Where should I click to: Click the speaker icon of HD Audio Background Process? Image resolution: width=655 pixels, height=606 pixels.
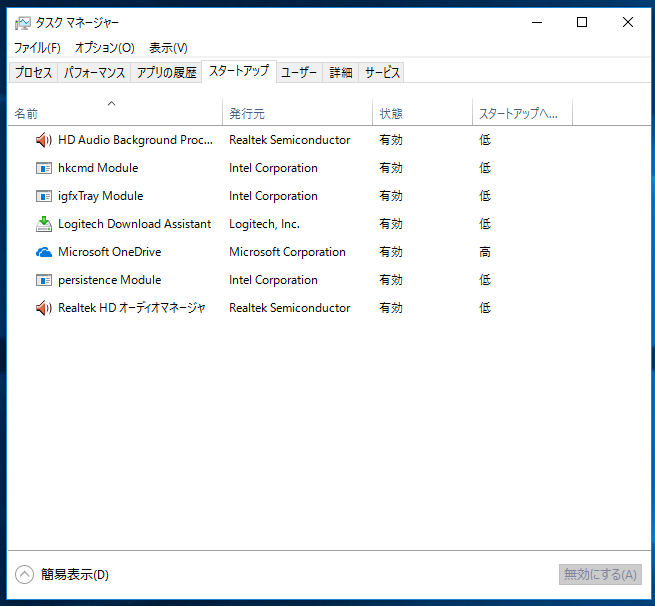[x=44, y=140]
